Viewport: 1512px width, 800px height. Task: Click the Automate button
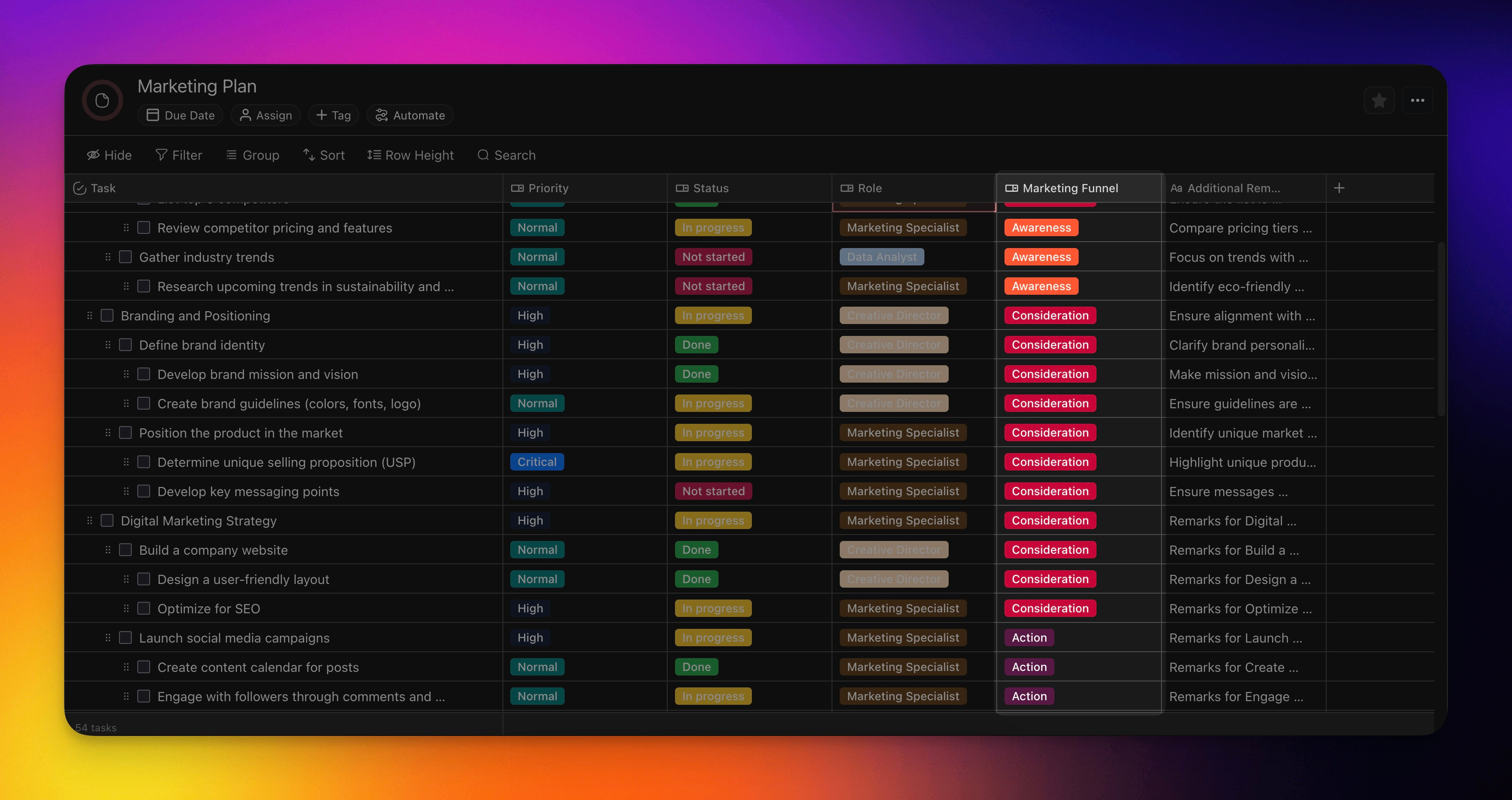(410, 115)
